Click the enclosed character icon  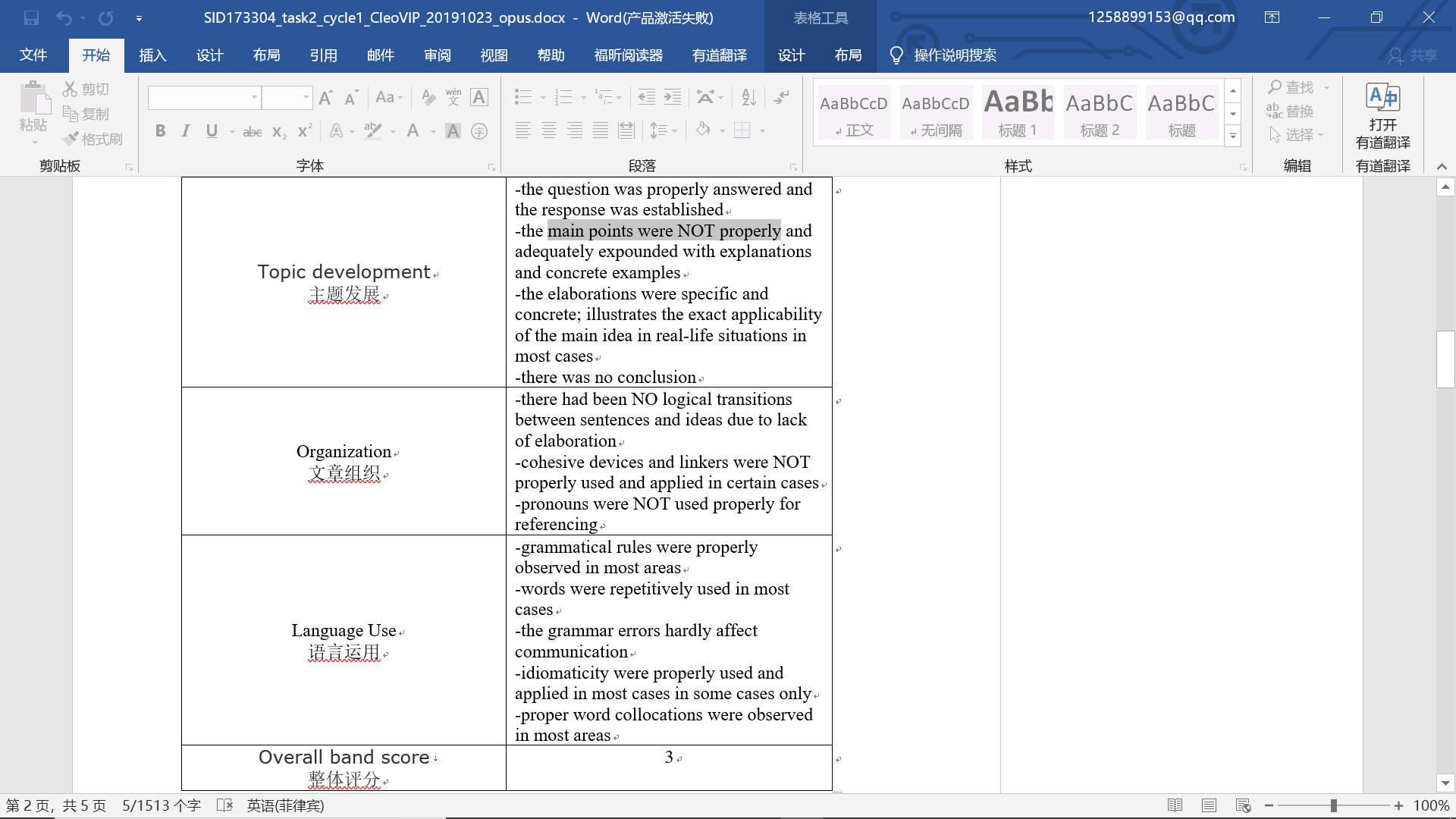(x=479, y=131)
